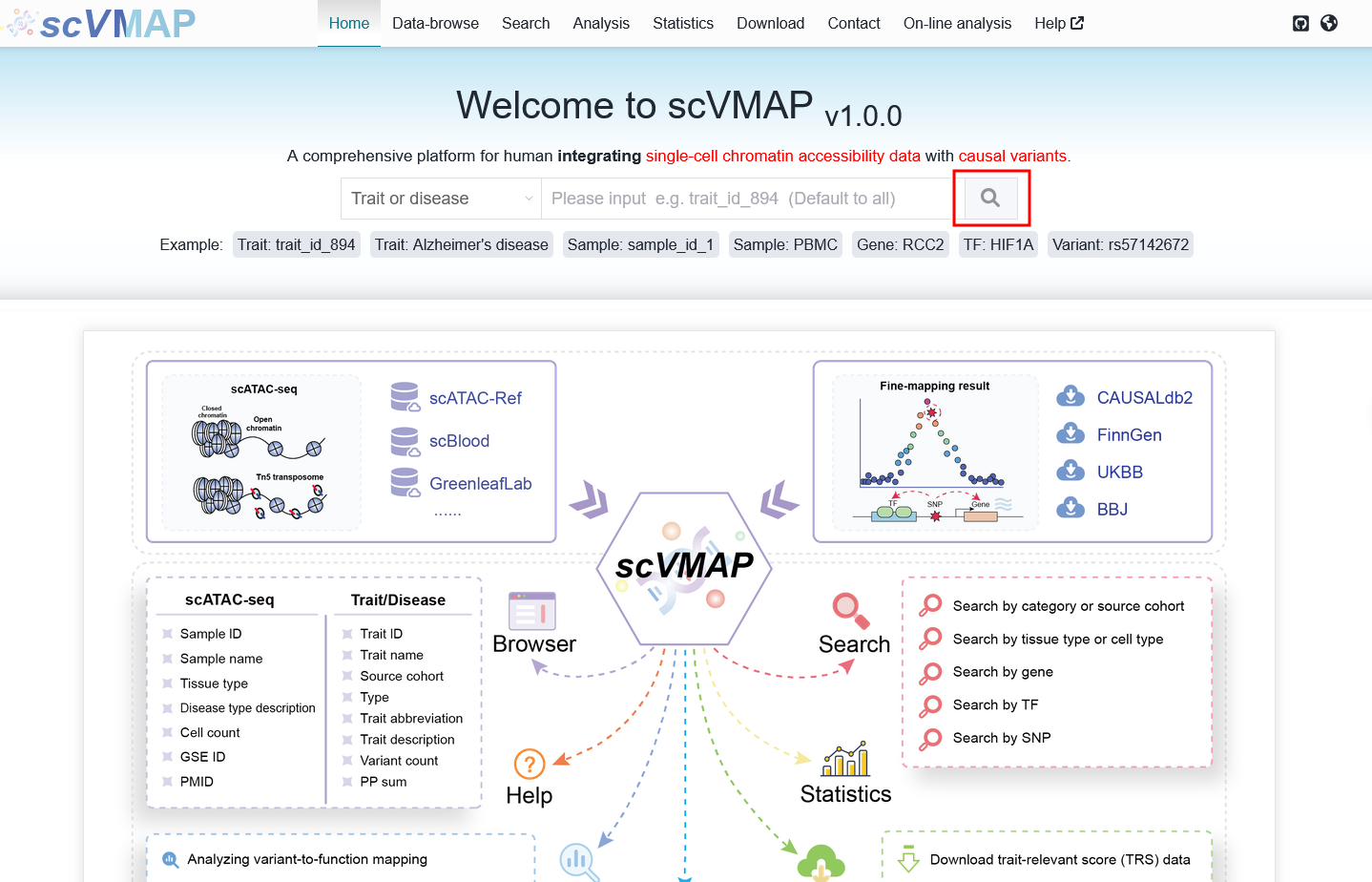The image size is (1372, 882).
Task: Select example Gene: RCC2
Action: pos(901,244)
